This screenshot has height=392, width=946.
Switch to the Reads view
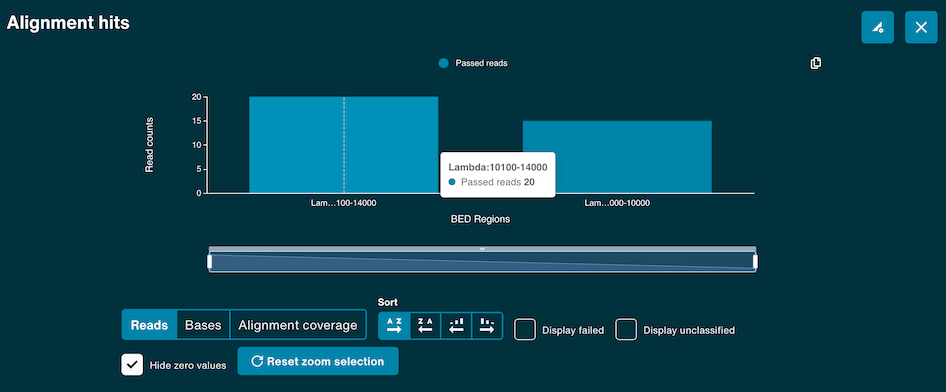150,325
